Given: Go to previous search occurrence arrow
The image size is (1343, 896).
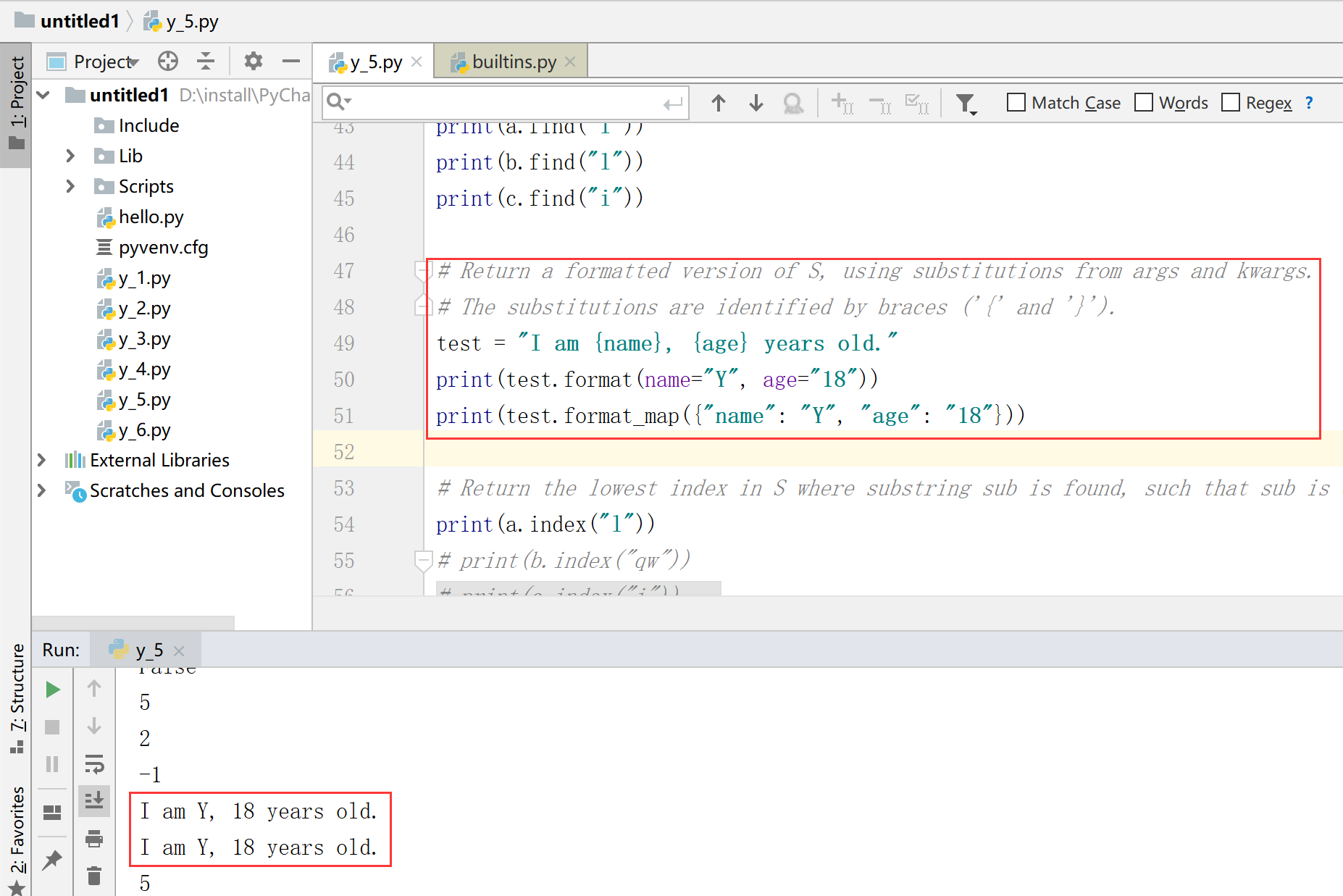Looking at the screenshot, I should coord(718,103).
